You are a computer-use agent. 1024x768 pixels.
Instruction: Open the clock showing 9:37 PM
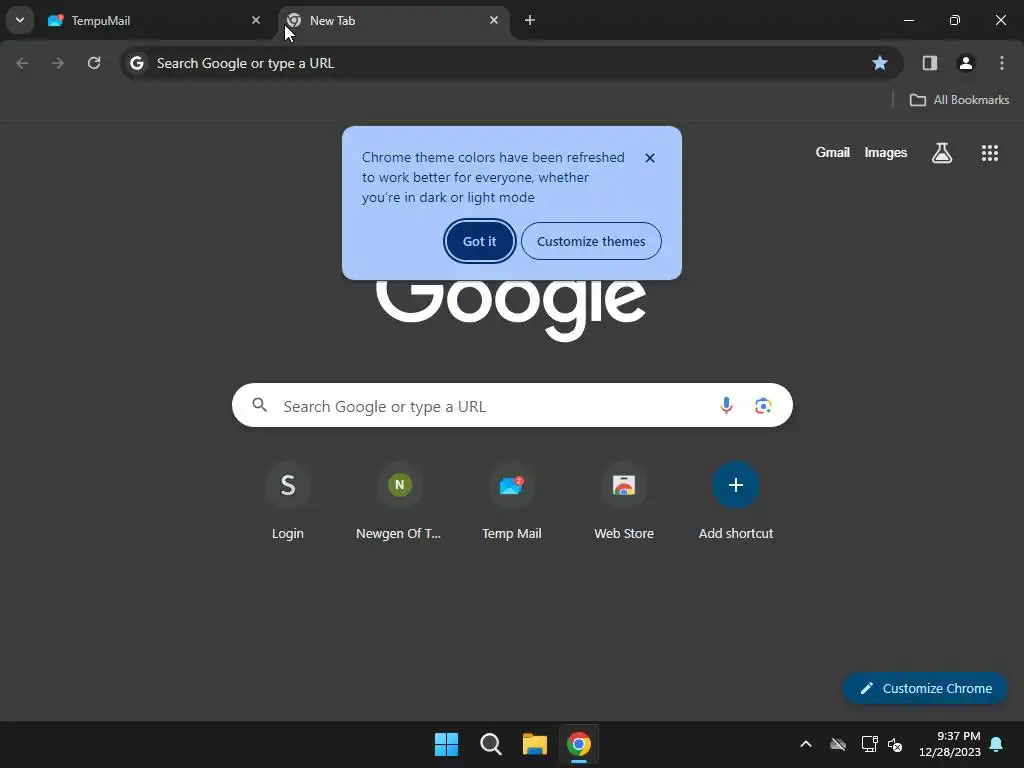(x=950, y=744)
